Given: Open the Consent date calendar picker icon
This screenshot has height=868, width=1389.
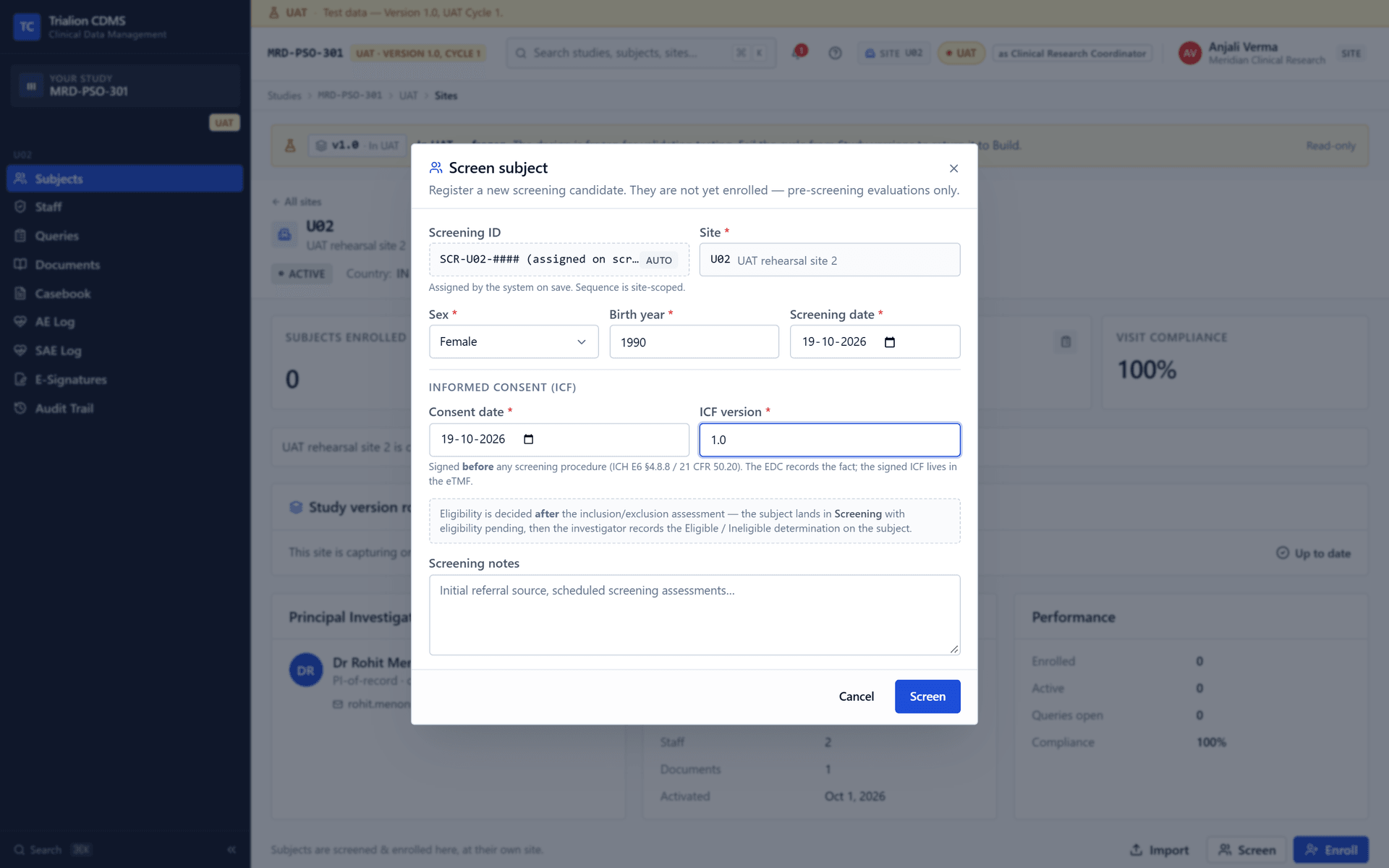Looking at the screenshot, I should point(529,439).
